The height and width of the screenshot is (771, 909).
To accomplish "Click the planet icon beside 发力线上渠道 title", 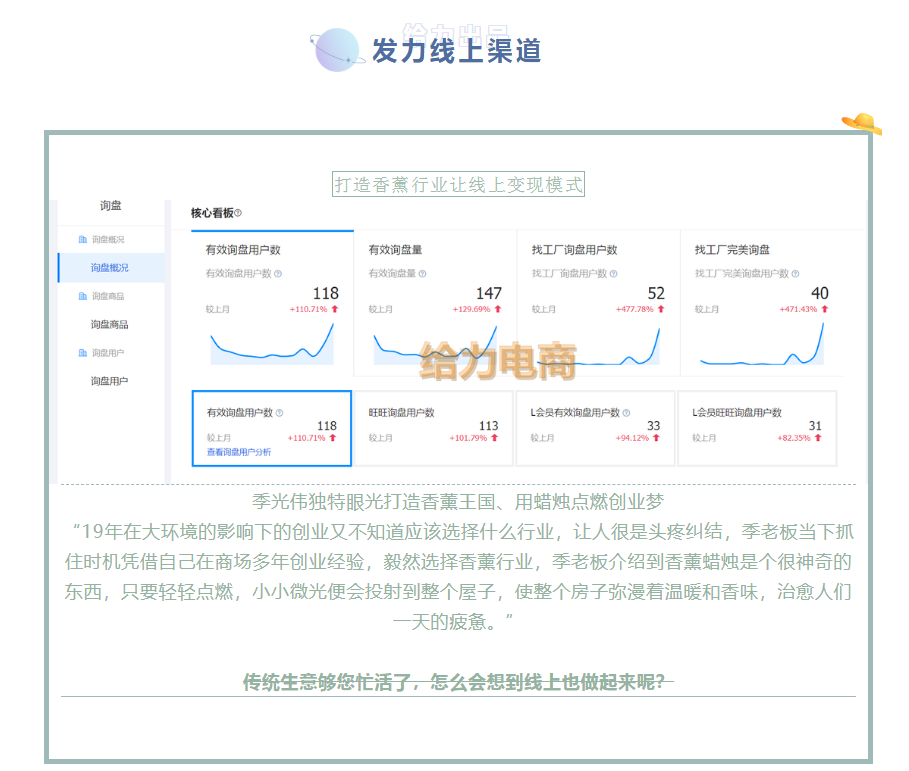I will click(336, 50).
